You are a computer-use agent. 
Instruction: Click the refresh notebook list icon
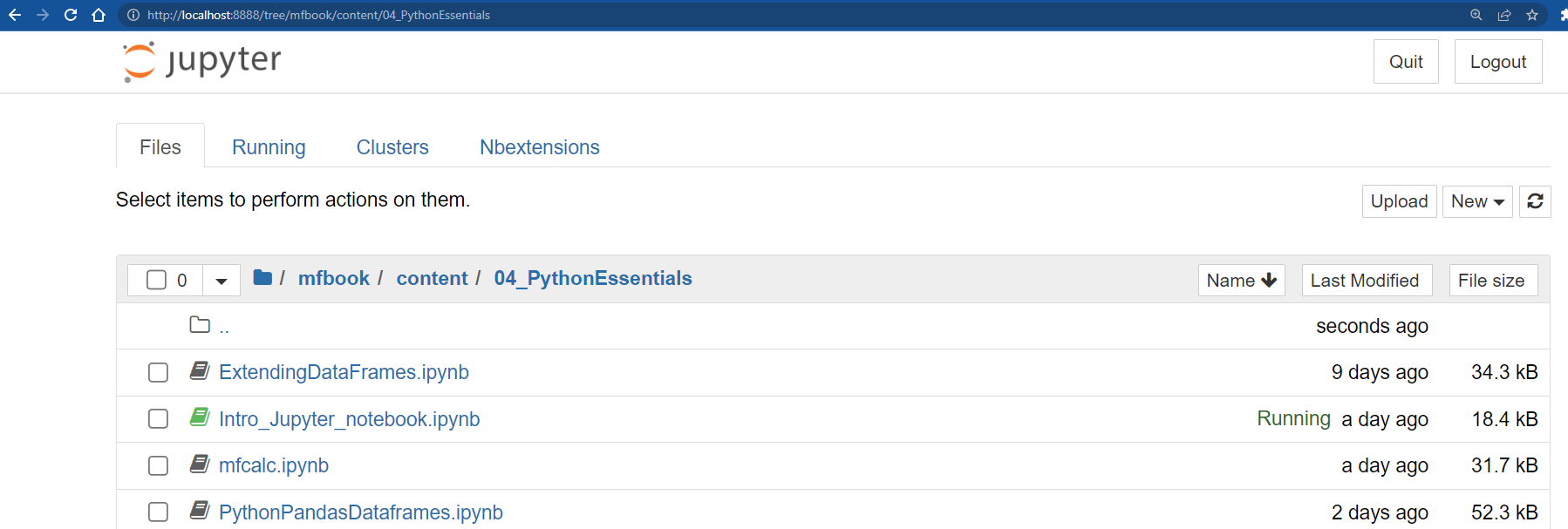point(1535,201)
